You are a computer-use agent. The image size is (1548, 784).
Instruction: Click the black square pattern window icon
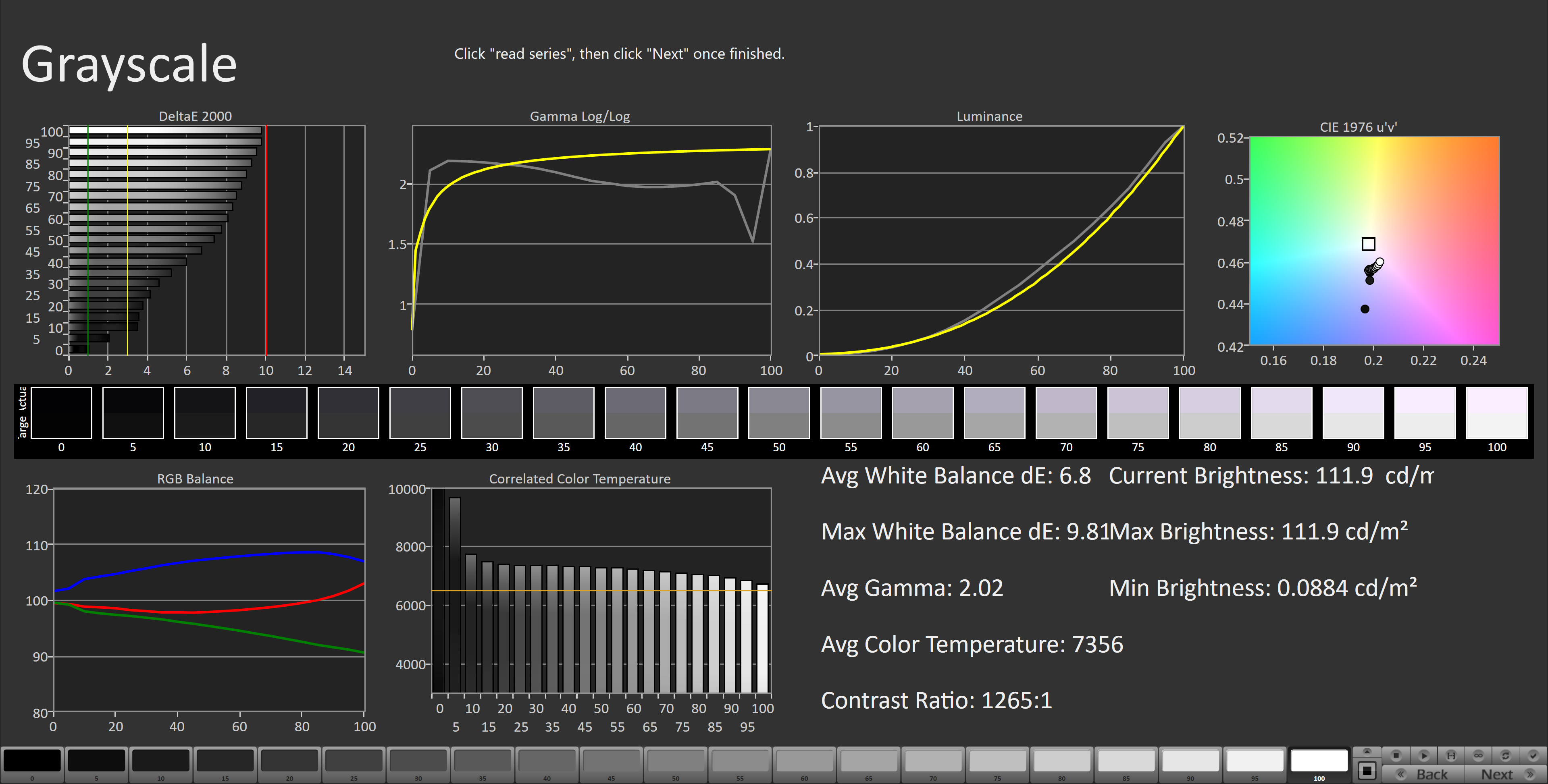pos(1367,771)
